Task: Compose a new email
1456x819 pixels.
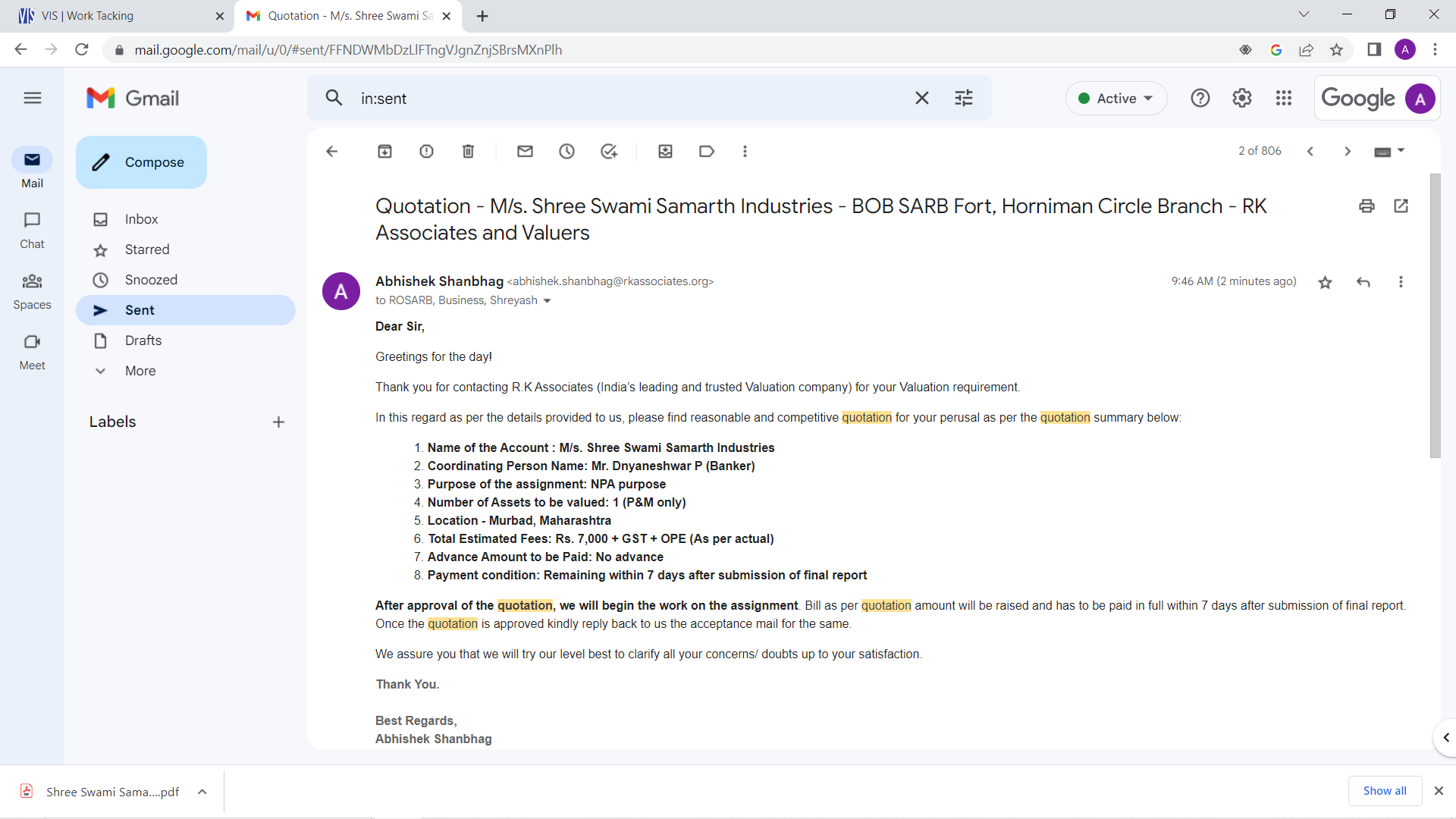Action: click(141, 162)
